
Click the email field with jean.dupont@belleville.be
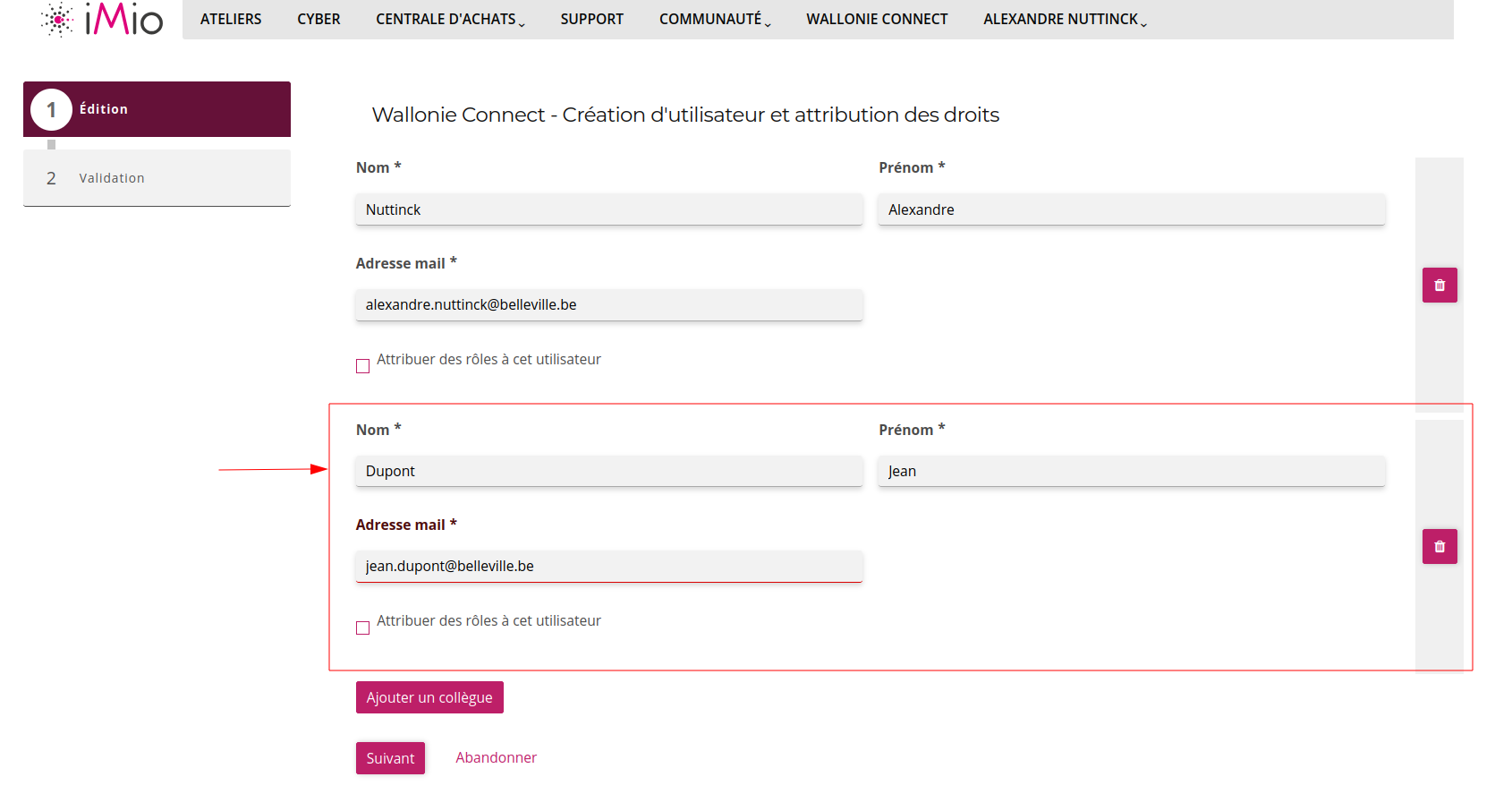coord(608,567)
